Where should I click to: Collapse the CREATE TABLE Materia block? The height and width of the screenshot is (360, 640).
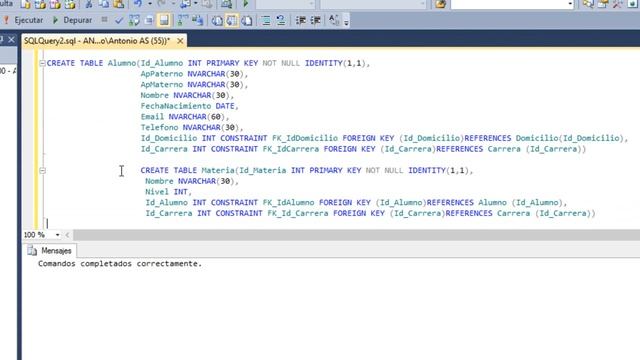[x=42, y=171]
